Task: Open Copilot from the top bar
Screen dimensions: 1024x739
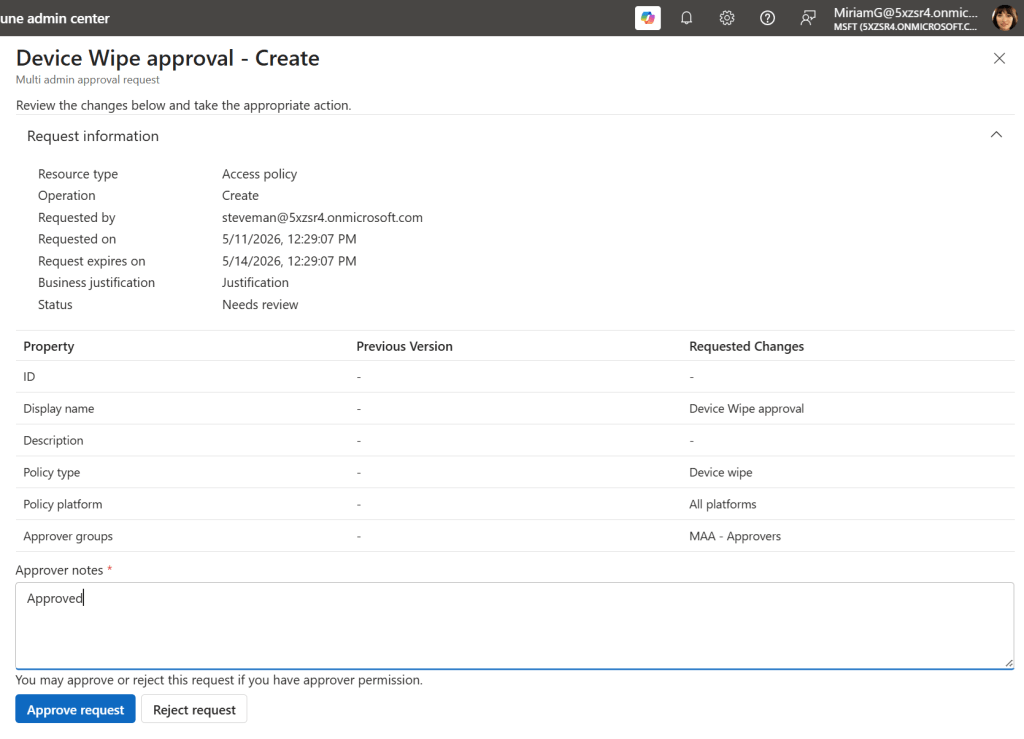Action: (647, 18)
